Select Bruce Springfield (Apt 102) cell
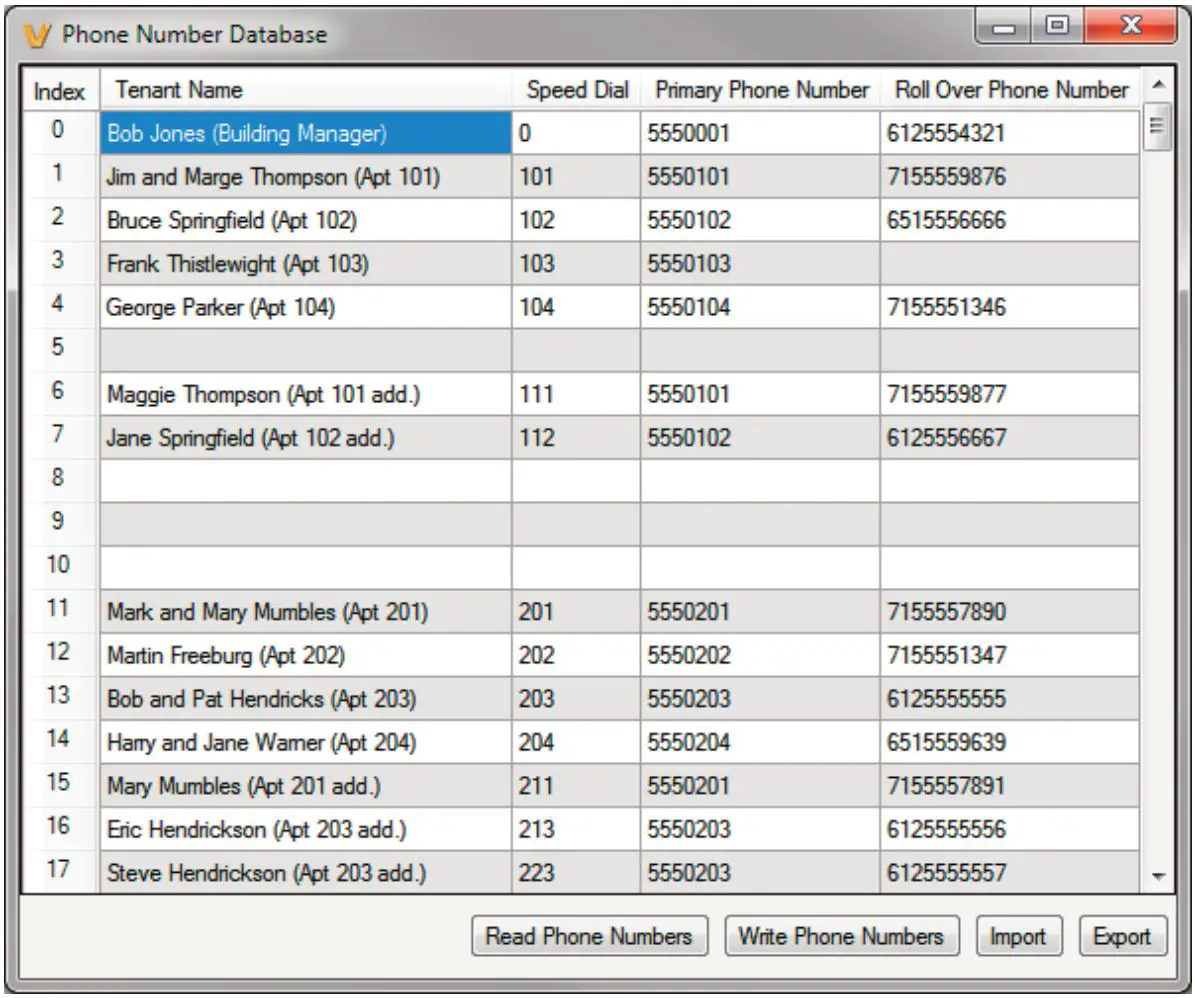Viewport: 1195px width, 998px height. coord(306,220)
